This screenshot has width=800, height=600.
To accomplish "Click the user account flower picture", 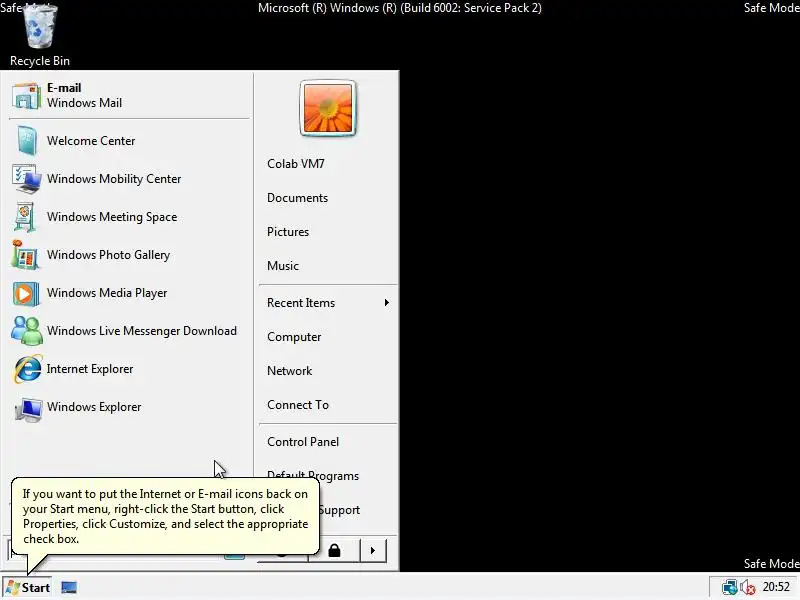I will tap(328, 108).
